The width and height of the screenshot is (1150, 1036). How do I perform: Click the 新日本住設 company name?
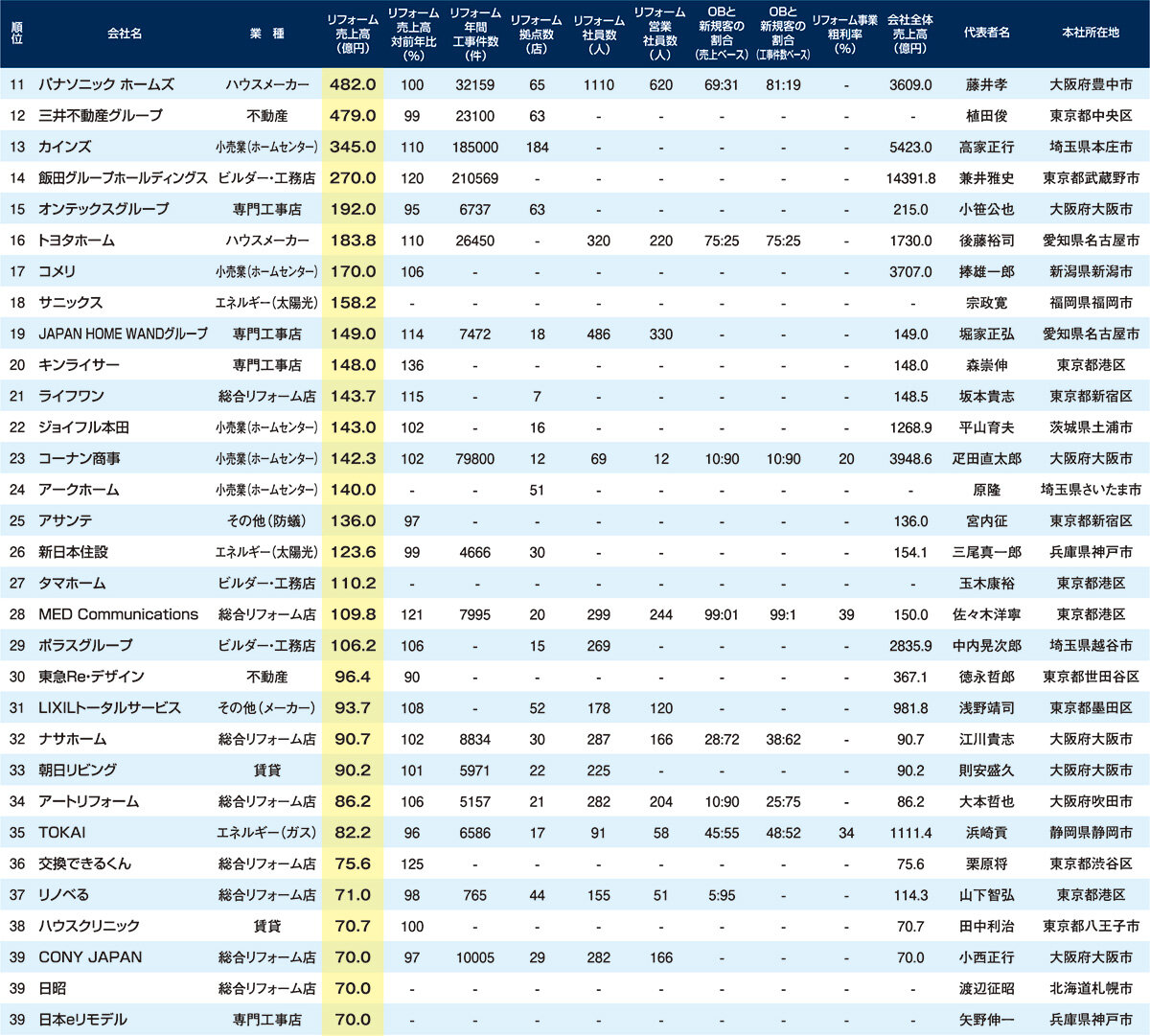[x=73, y=552]
